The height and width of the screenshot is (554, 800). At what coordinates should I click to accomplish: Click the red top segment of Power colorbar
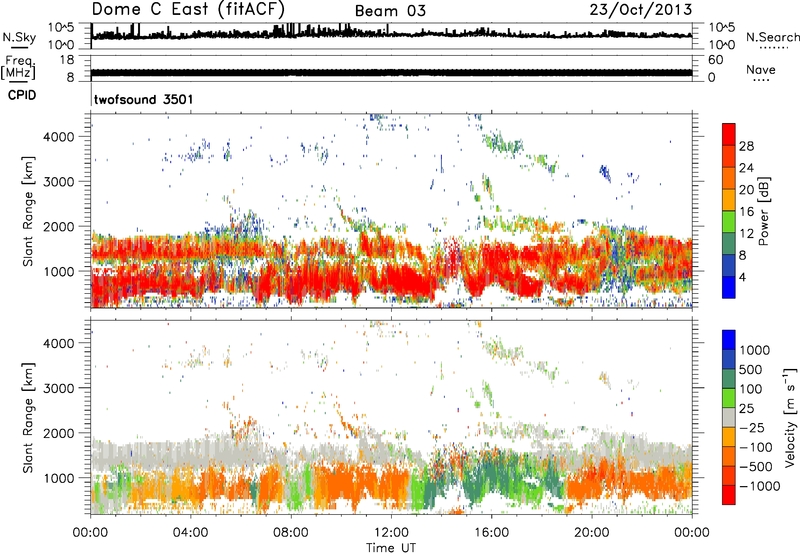pos(729,134)
